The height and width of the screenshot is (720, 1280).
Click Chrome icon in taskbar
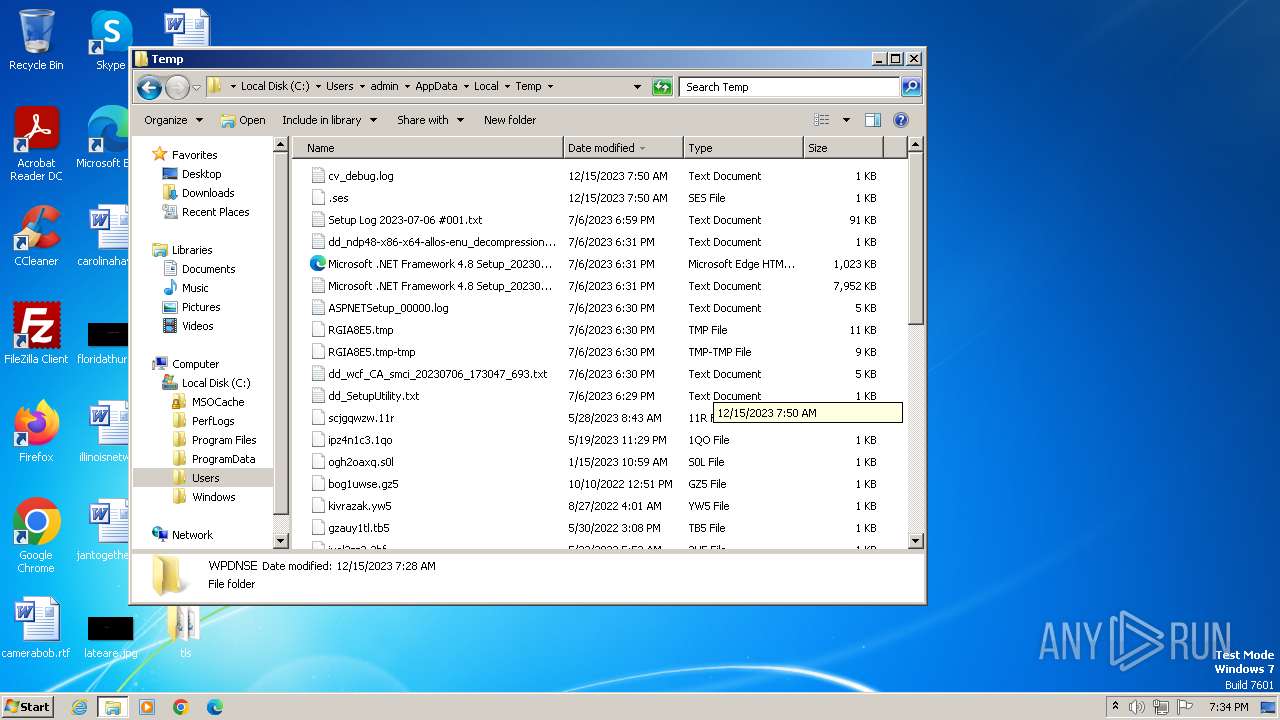181,707
